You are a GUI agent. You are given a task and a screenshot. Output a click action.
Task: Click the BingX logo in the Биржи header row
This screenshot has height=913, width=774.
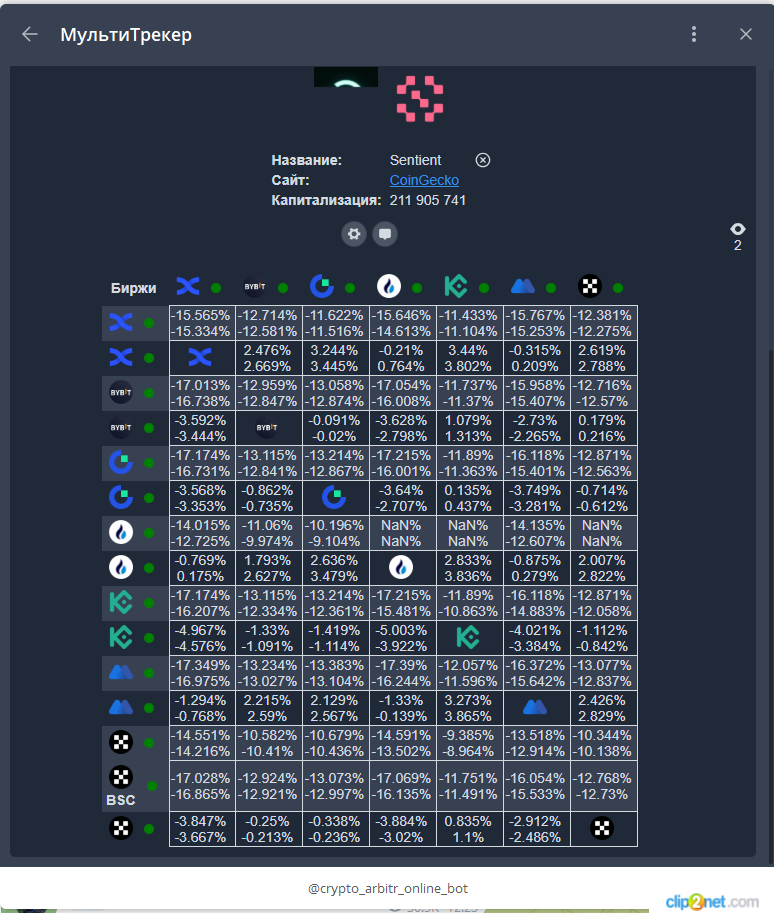188,286
